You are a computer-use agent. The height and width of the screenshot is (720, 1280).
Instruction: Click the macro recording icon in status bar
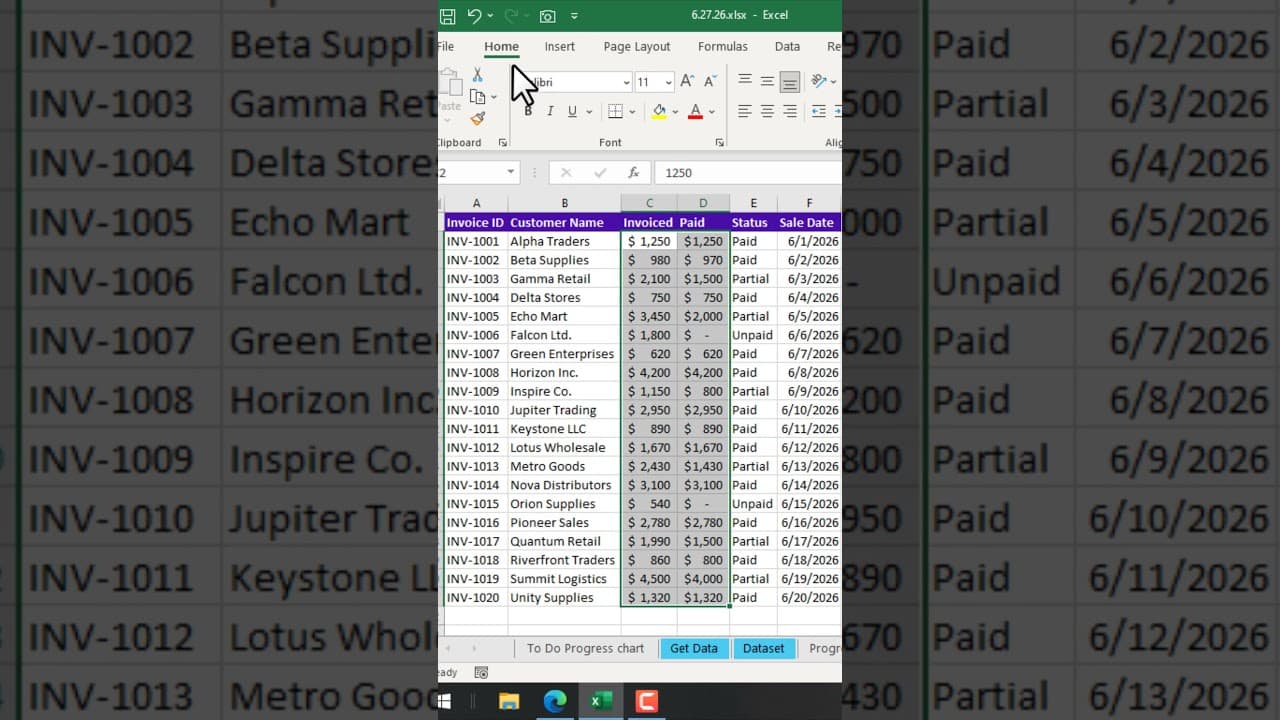click(481, 673)
